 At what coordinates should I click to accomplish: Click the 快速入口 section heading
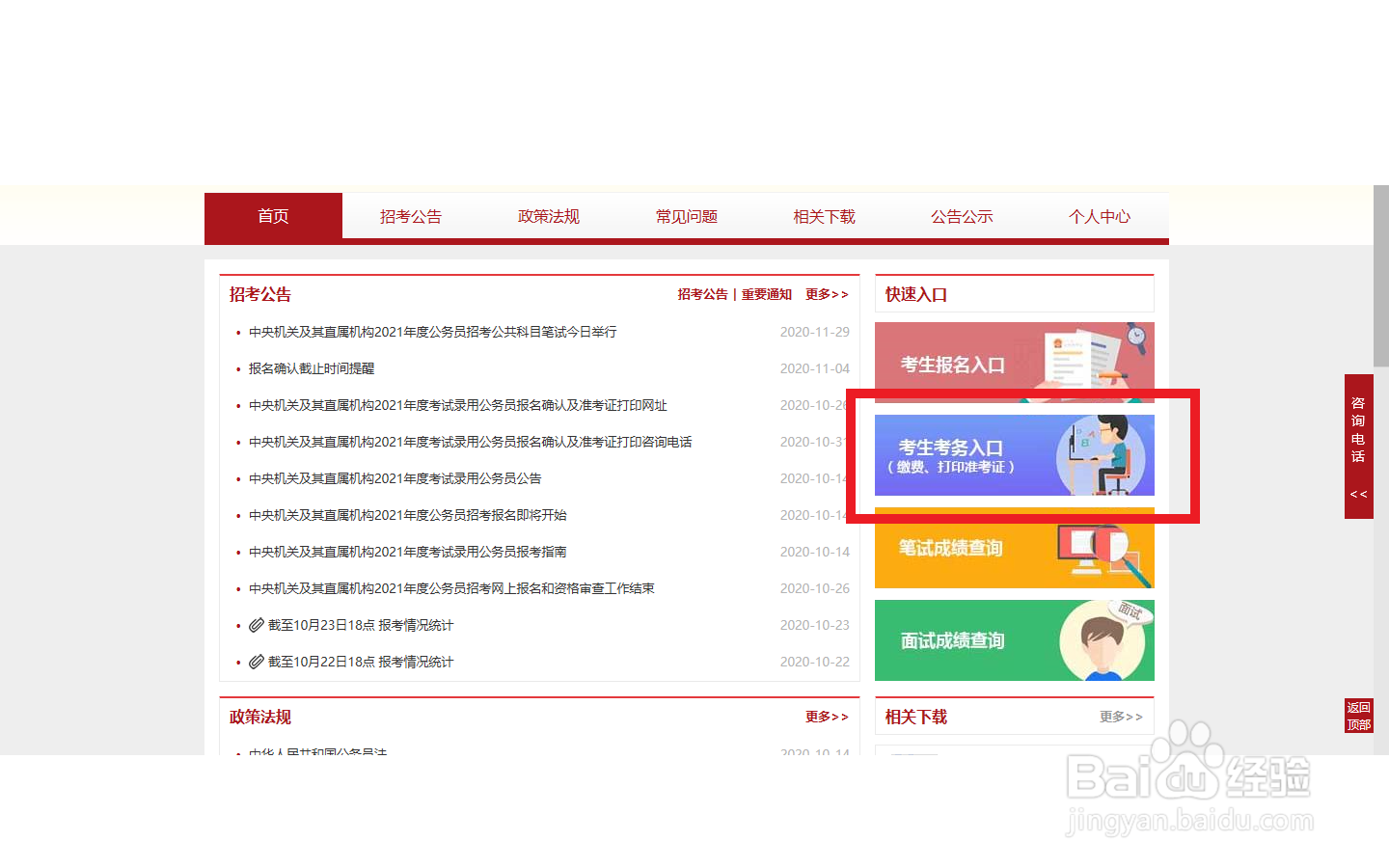point(916,294)
